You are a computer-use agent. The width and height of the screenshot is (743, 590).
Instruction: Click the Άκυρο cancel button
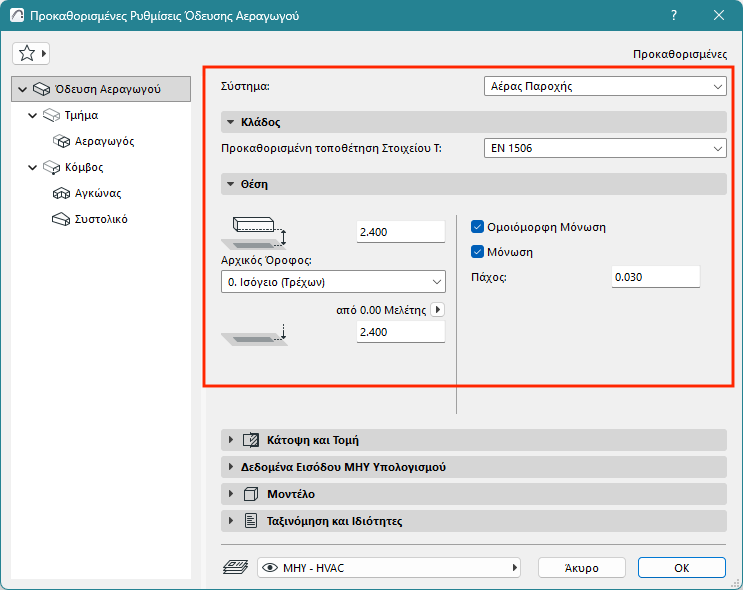(x=581, y=568)
